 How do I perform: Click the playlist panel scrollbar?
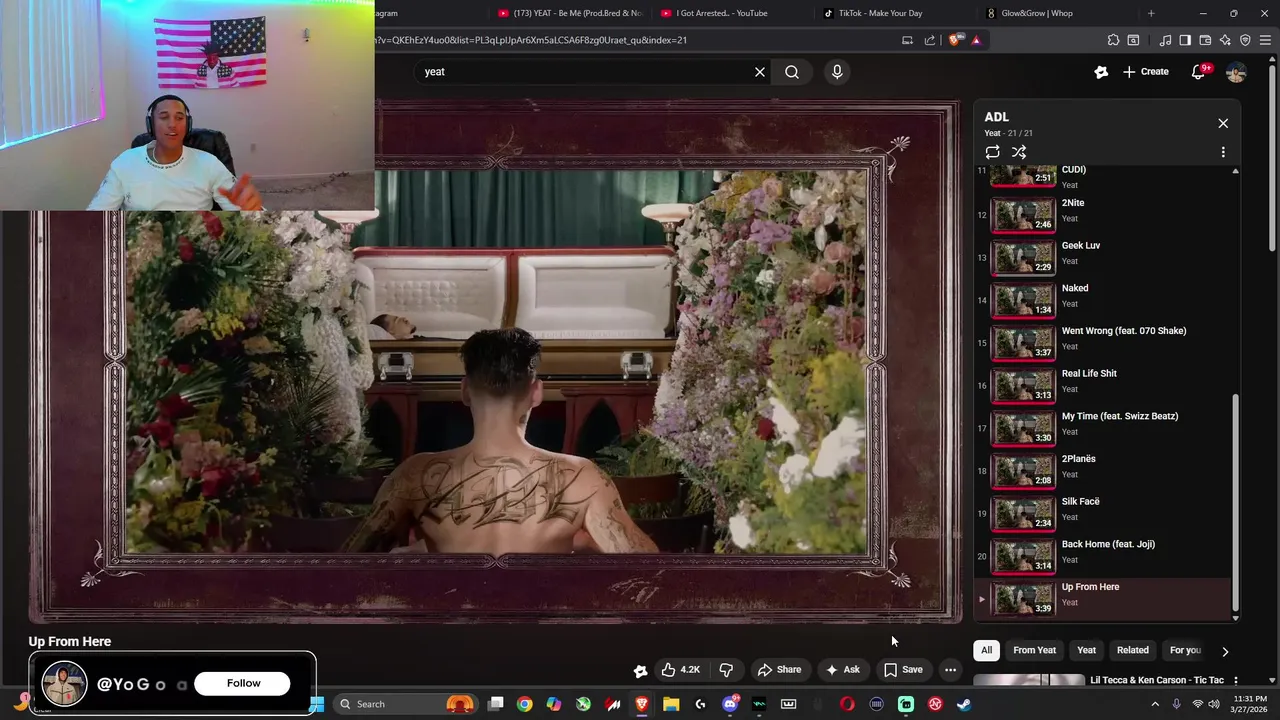click(x=1235, y=500)
